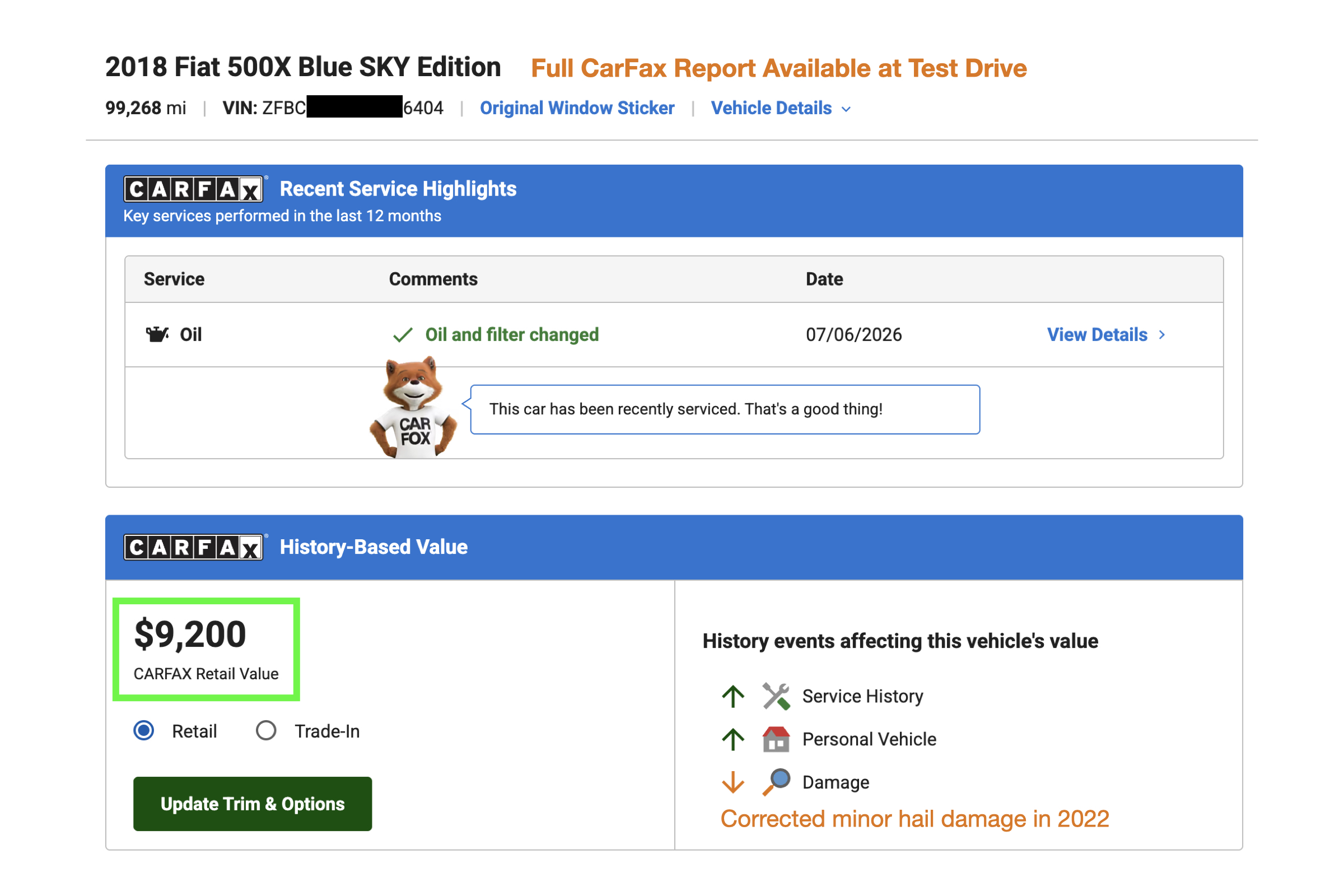
Task: Click the 2018 Fiat 500X Blue SKY Edition title
Action: coord(304,67)
